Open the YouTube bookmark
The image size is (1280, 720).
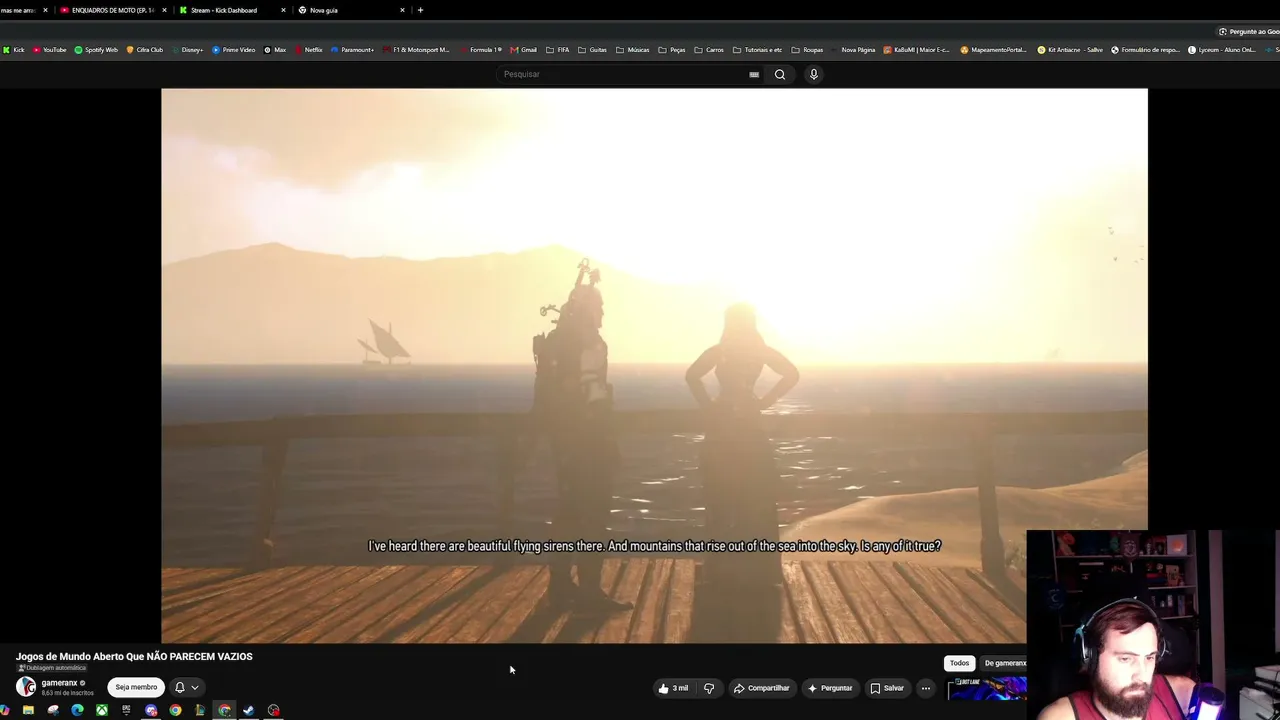[x=49, y=50]
